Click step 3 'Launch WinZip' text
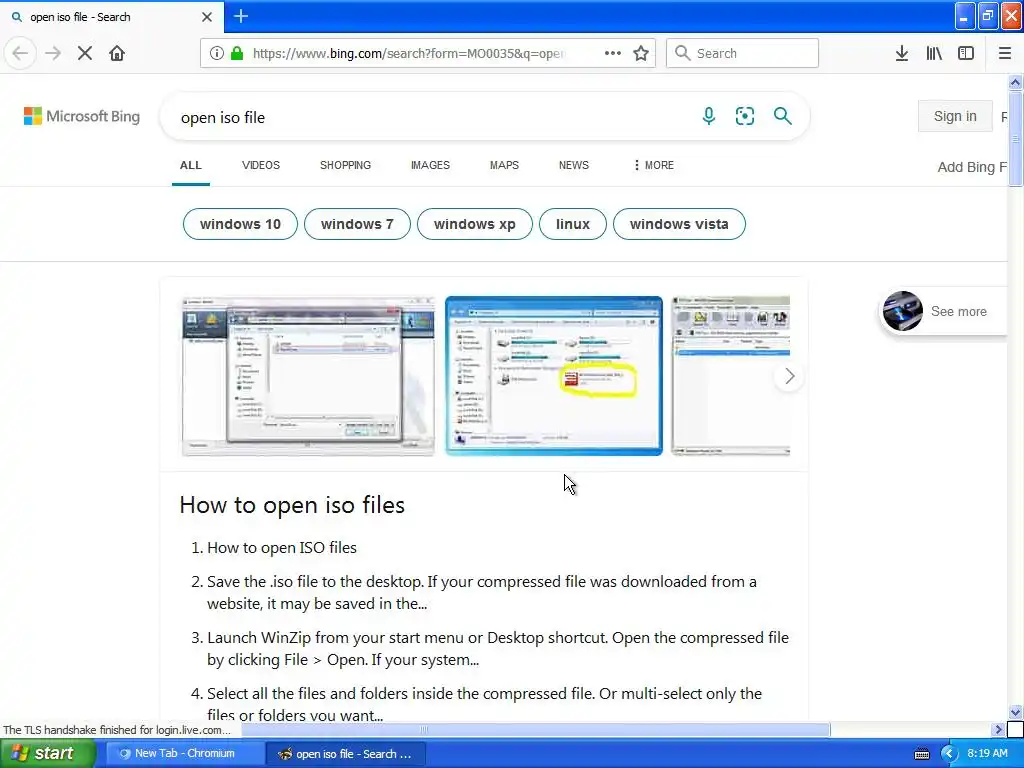1024x768 pixels. click(x=498, y=648)
